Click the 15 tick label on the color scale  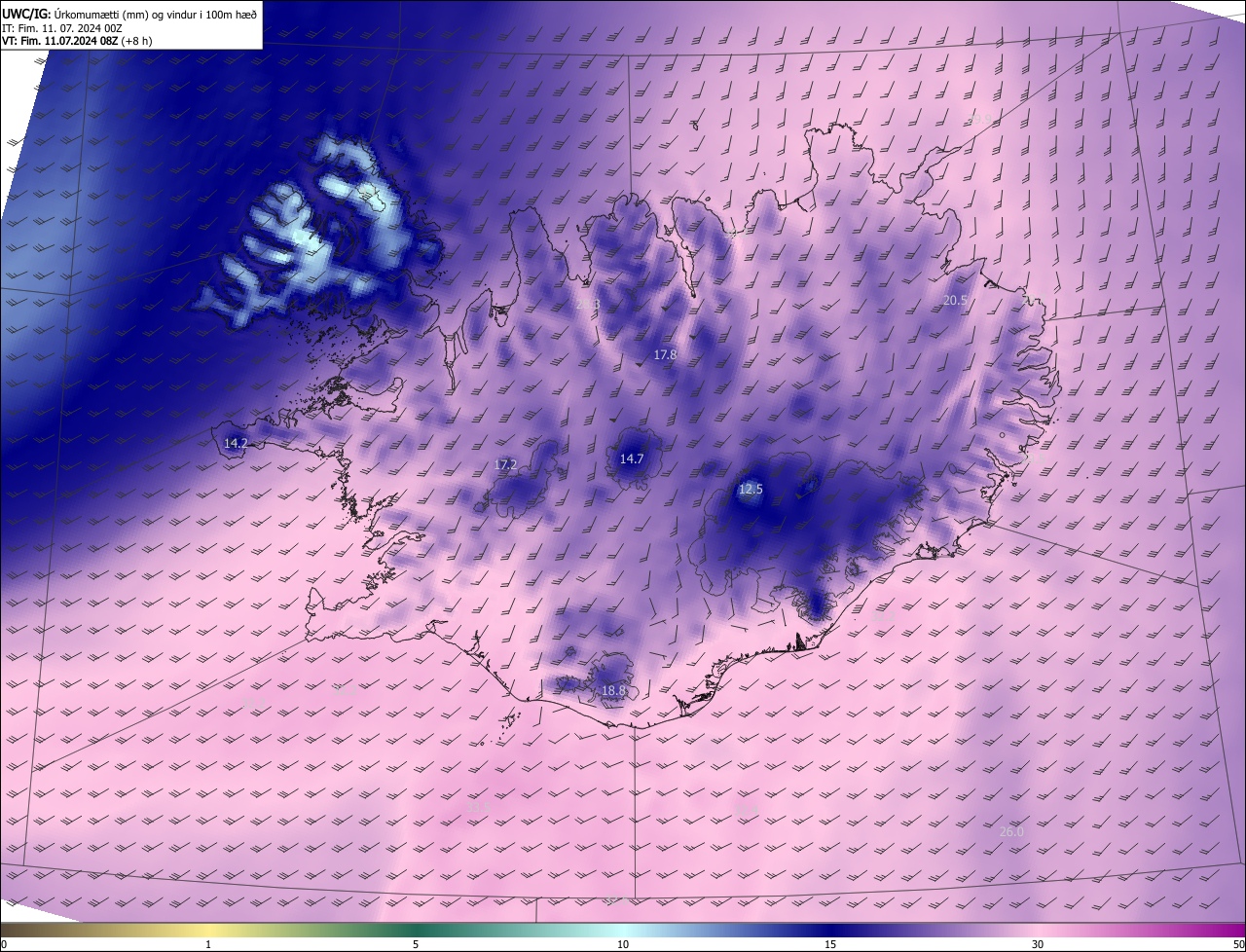[830, 944]
